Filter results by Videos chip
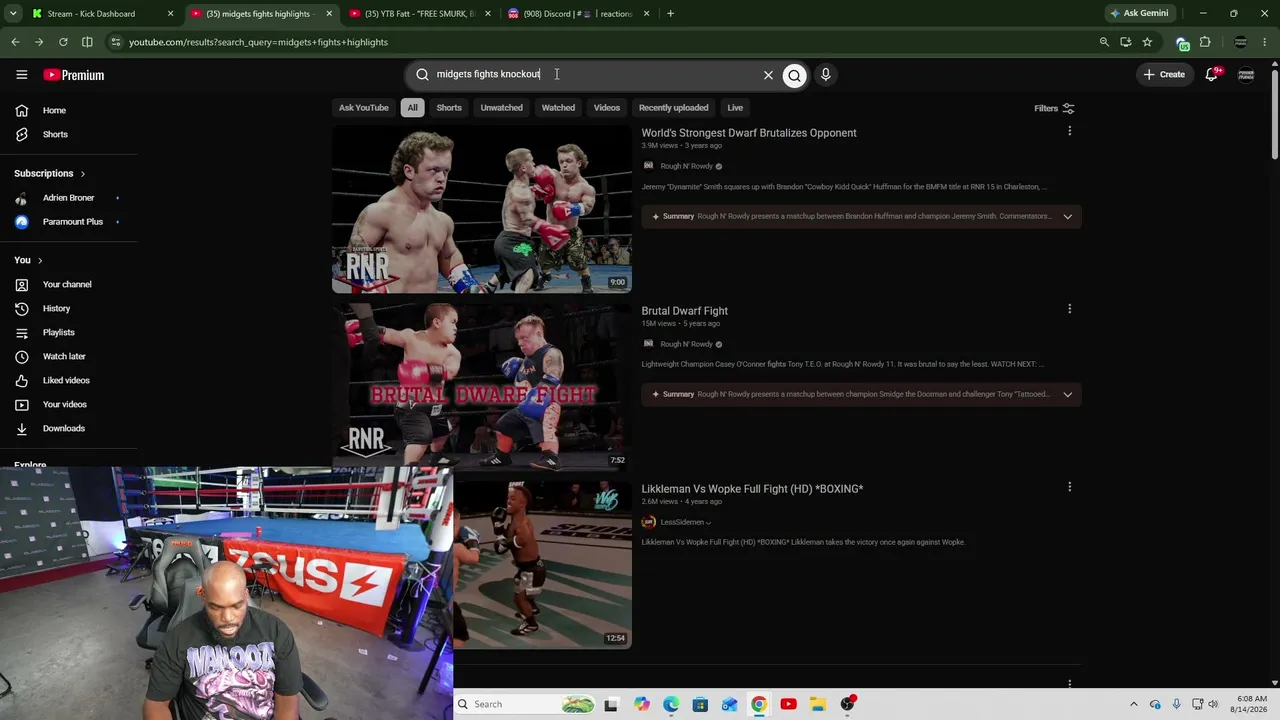Image resolution: width=1280 pixels, height=720 pixels. click(607, 108)
